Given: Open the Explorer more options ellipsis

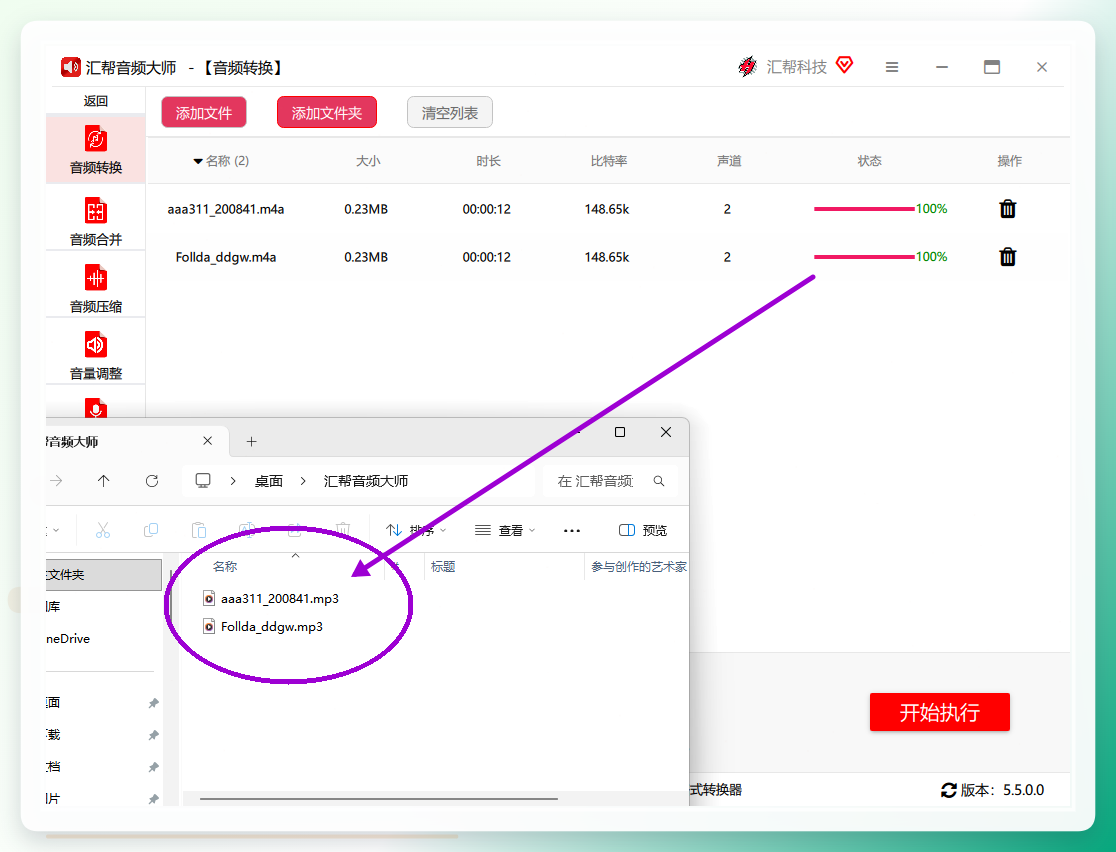Looking at the screenshot, I should click(572, 530).
